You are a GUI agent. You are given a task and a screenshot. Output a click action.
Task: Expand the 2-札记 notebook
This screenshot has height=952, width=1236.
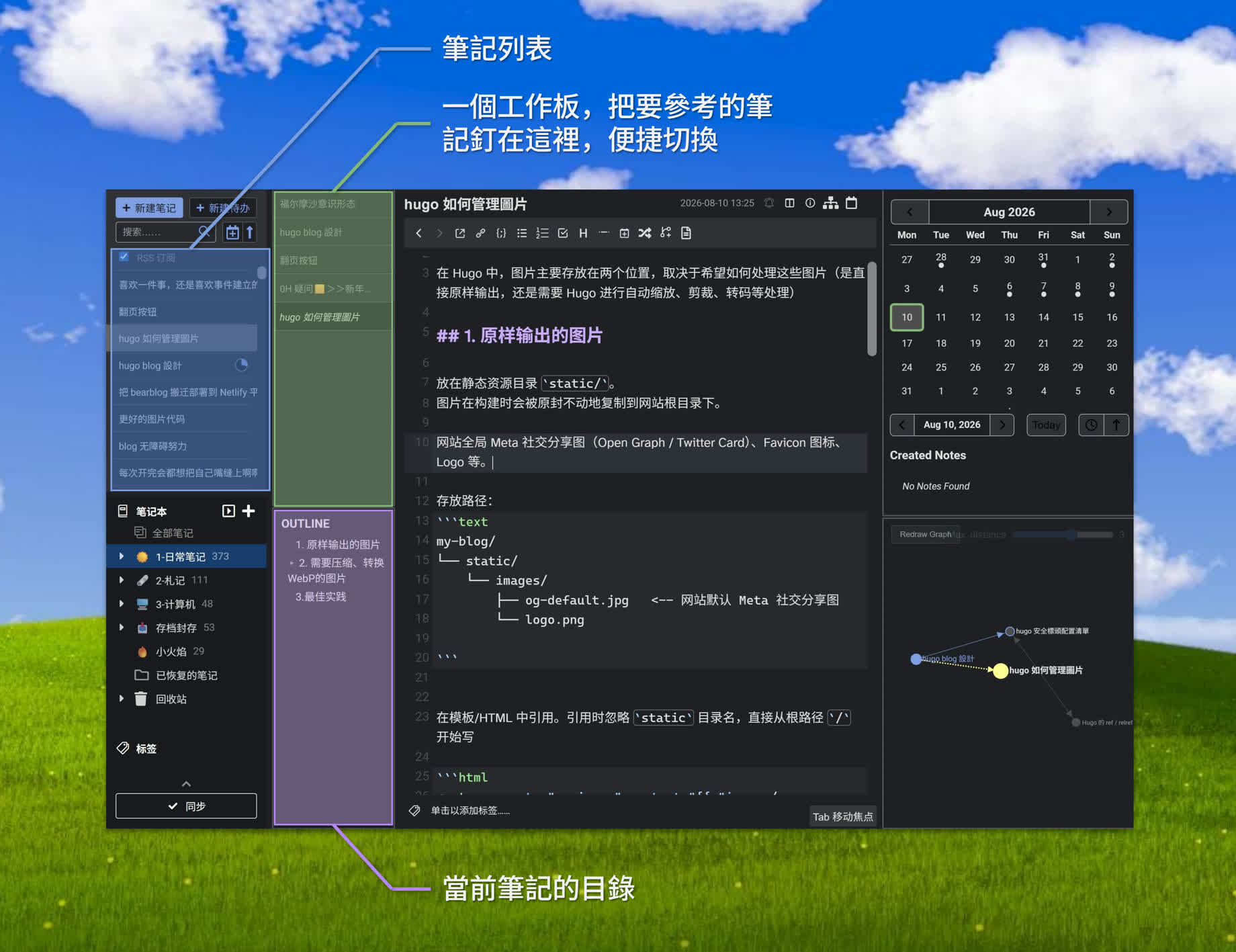tap(122, 580)
